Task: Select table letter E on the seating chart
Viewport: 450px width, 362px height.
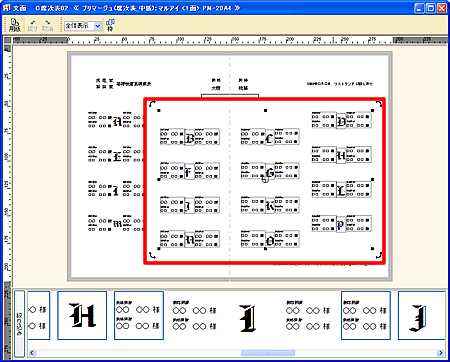Action: [117, 156]
